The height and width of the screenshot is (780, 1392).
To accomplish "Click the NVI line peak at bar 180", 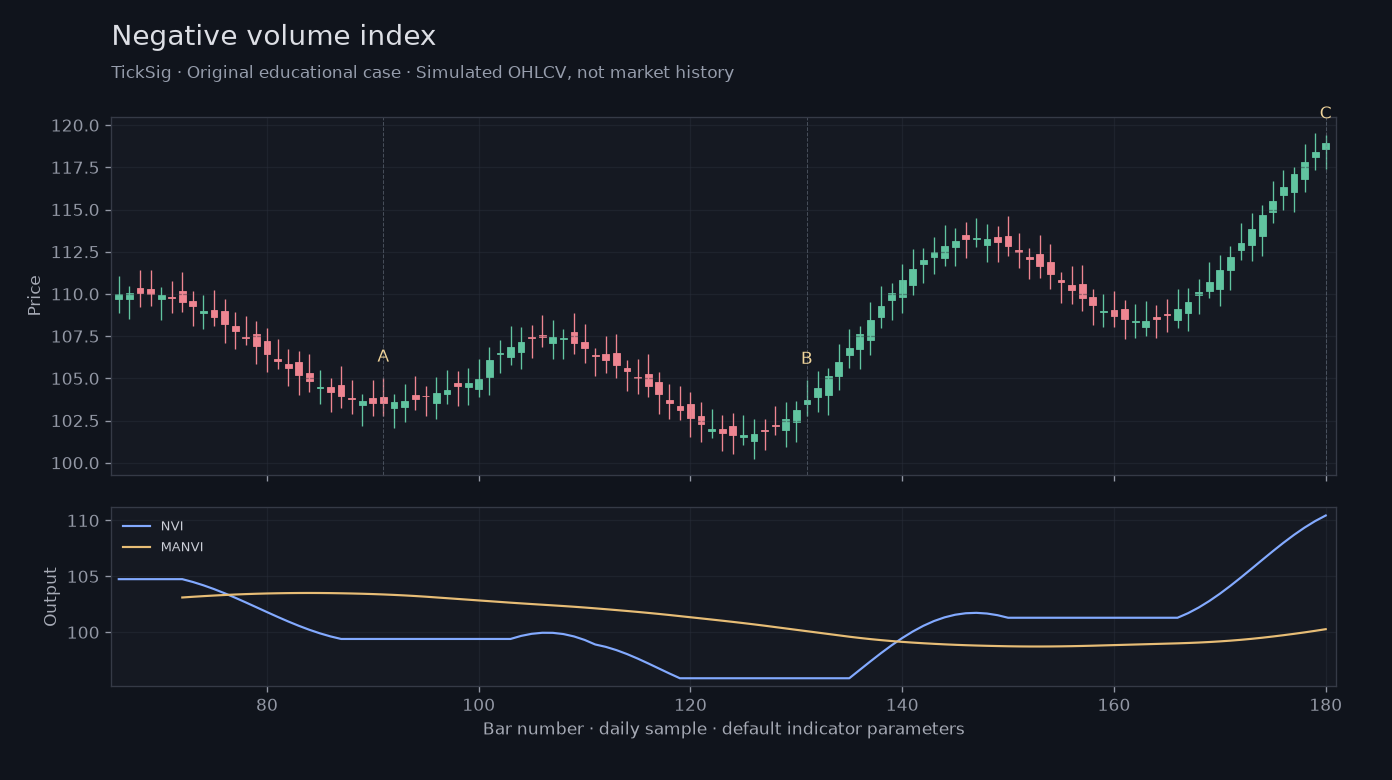I will [x=1326, y=515].
